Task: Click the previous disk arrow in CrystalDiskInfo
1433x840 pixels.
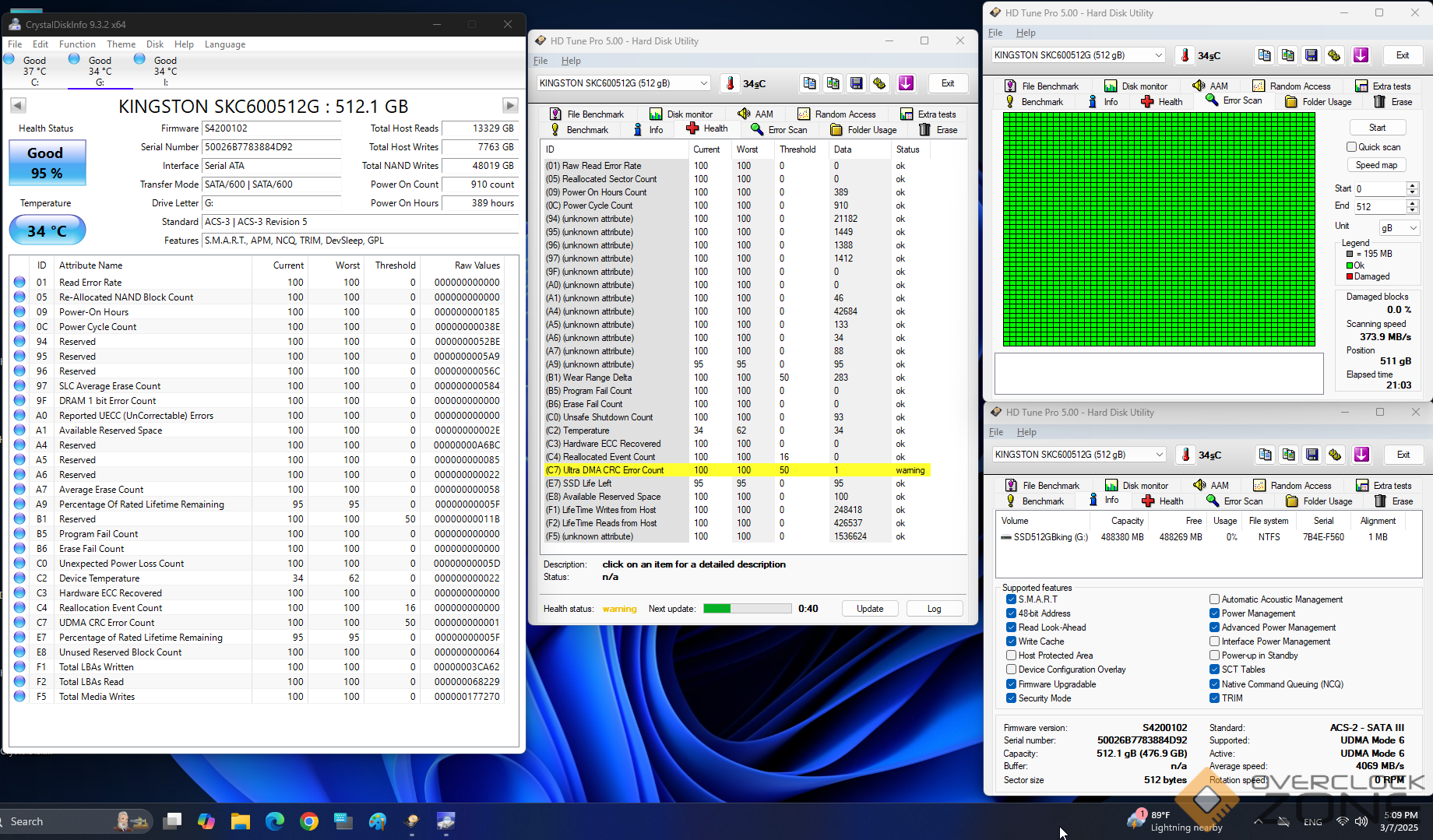Action: (x=18, y=105)
